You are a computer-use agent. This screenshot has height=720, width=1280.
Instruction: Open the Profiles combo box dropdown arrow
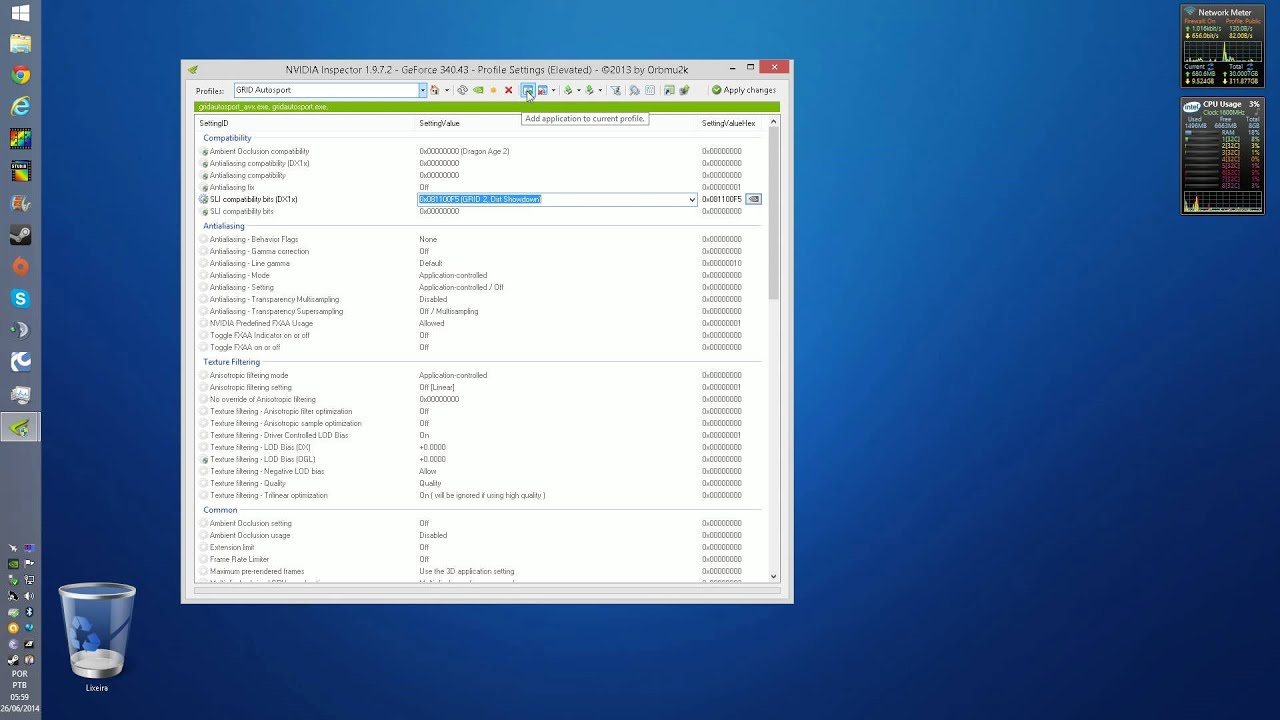coord(423,90)
